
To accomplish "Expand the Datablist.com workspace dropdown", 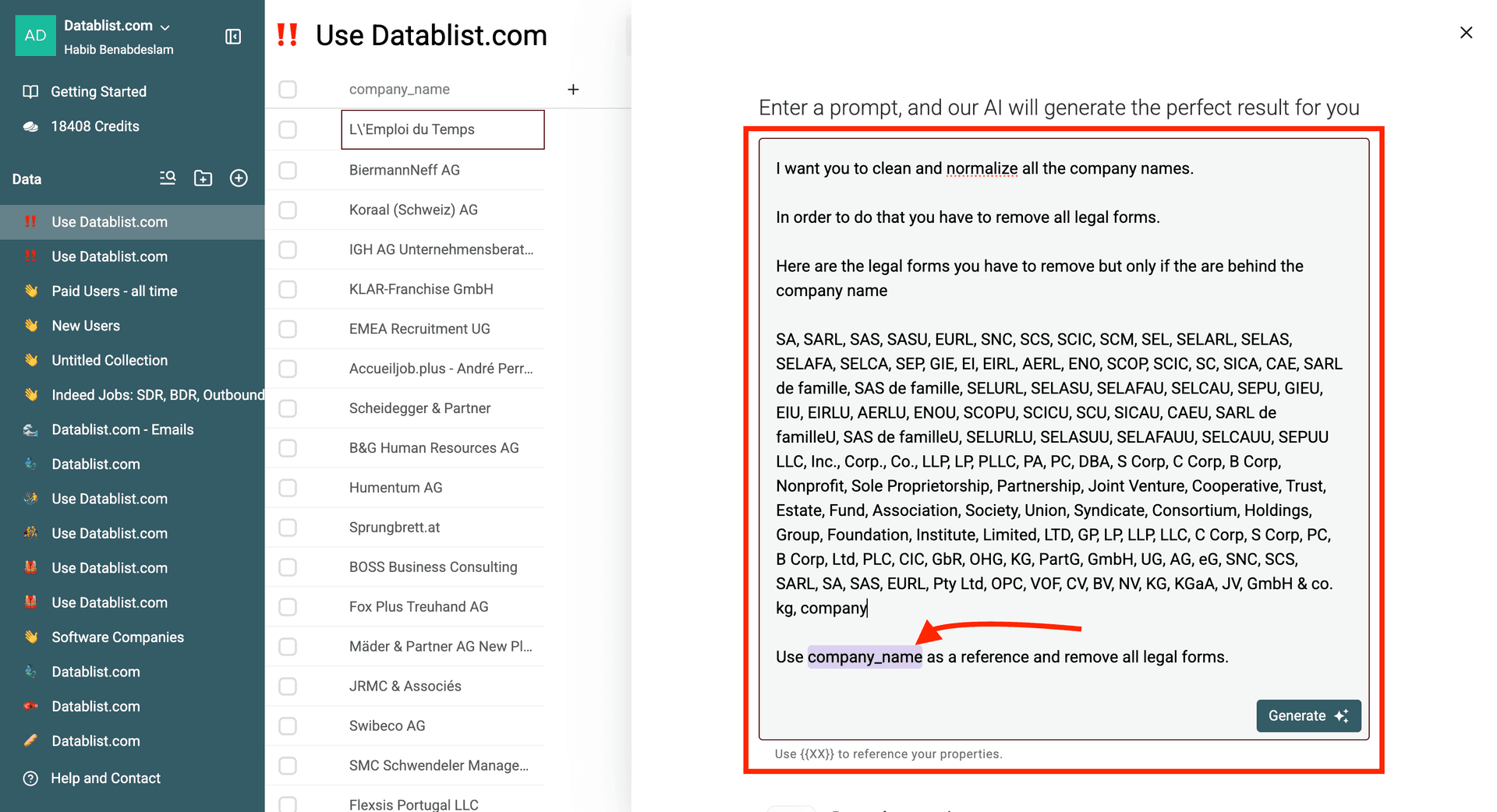I will click(165, 26).
